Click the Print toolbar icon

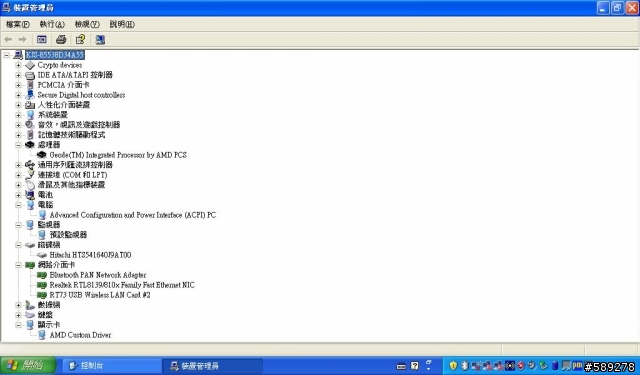61,40
